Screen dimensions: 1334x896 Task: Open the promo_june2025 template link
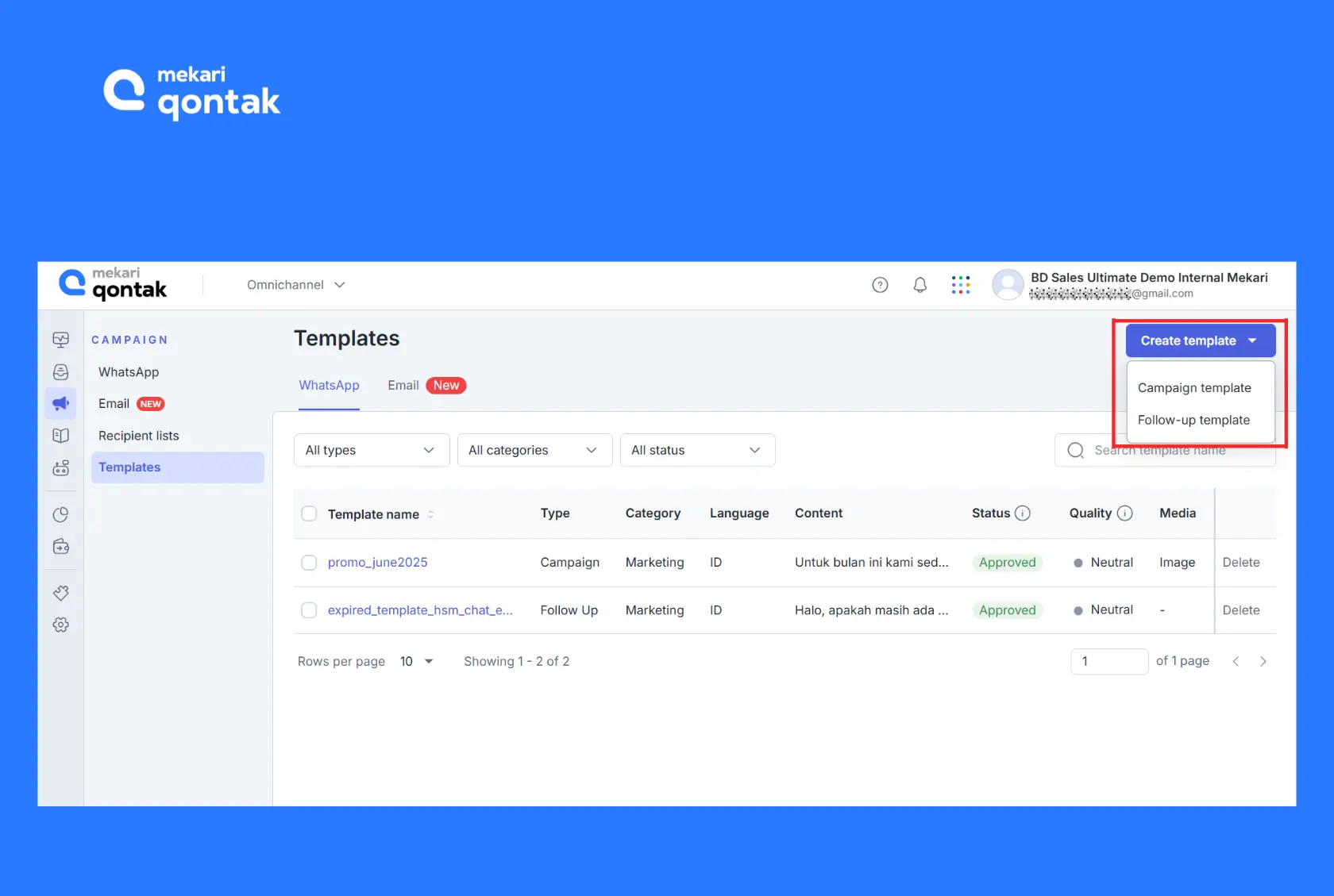click(x=377, y=563)
